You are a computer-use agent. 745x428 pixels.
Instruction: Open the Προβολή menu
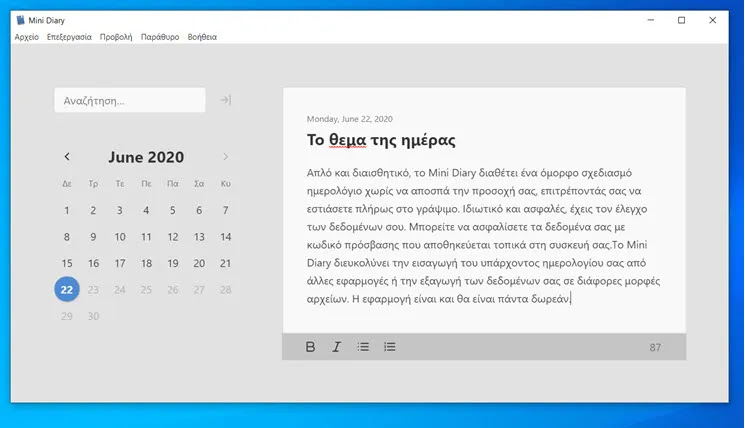pos(116,37)
